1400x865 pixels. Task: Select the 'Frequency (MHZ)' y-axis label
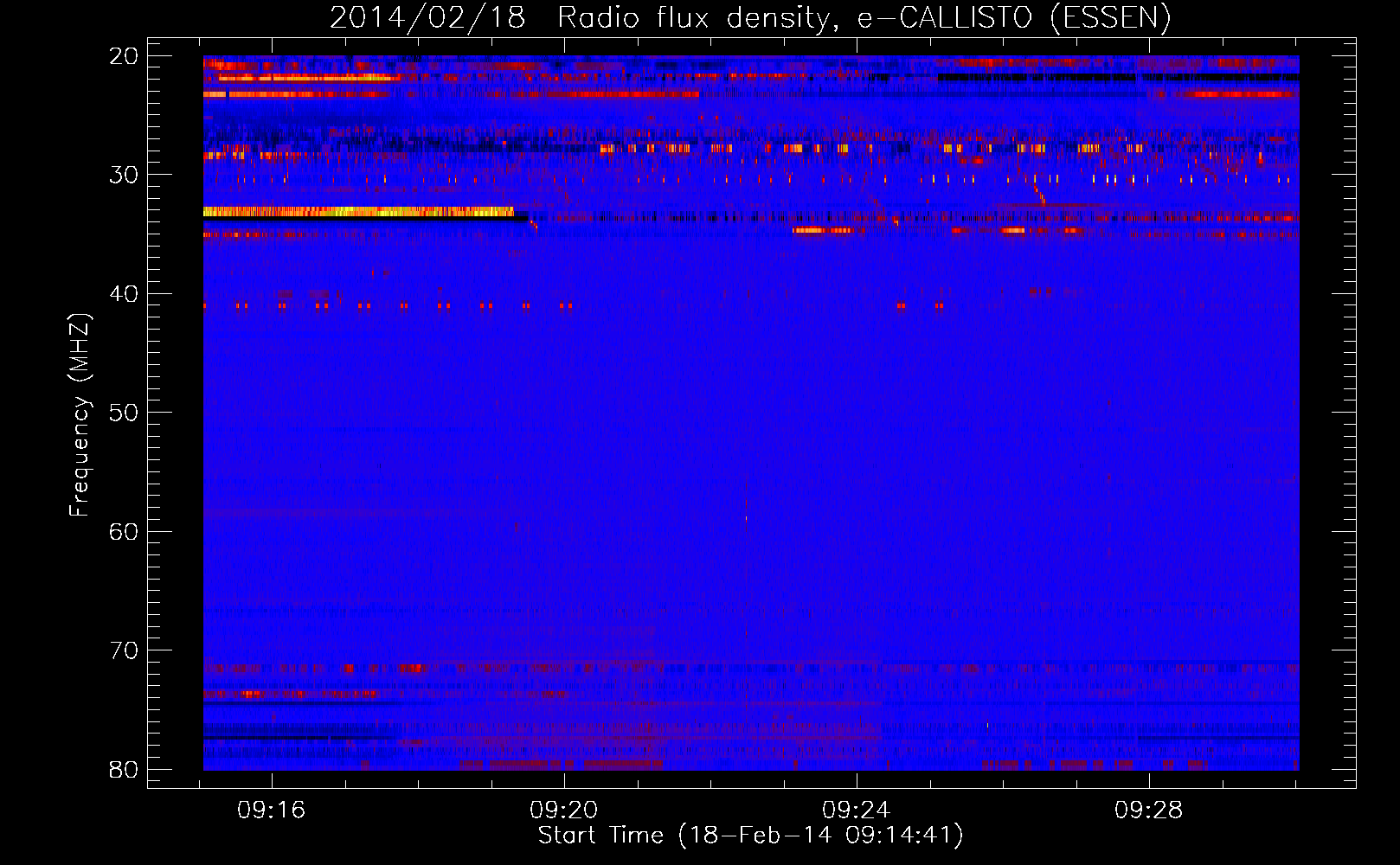click(x=80, y=414)
